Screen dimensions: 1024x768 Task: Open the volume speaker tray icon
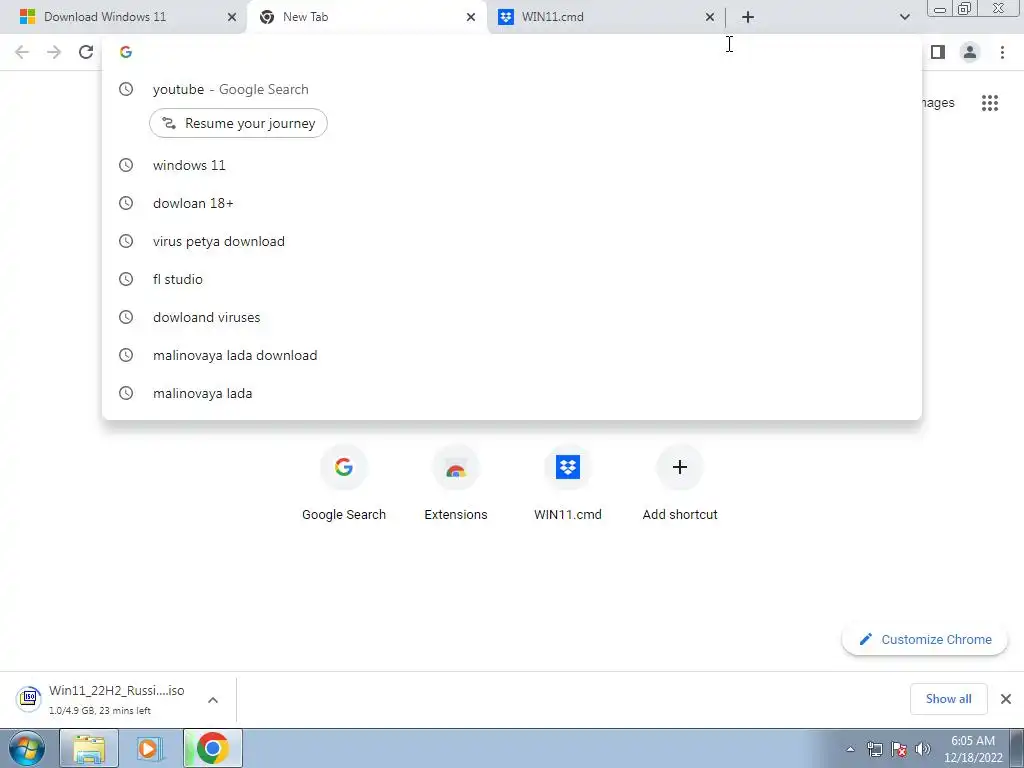click(x=923, y=749)
